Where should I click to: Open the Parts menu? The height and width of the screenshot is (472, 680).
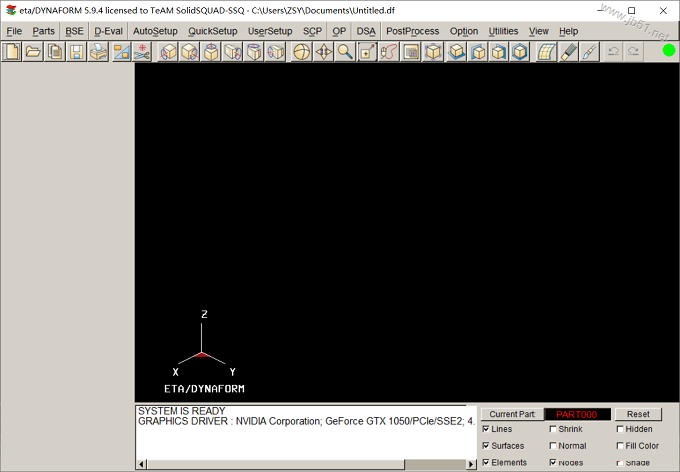pyautogui.click(x=43, y=31)
